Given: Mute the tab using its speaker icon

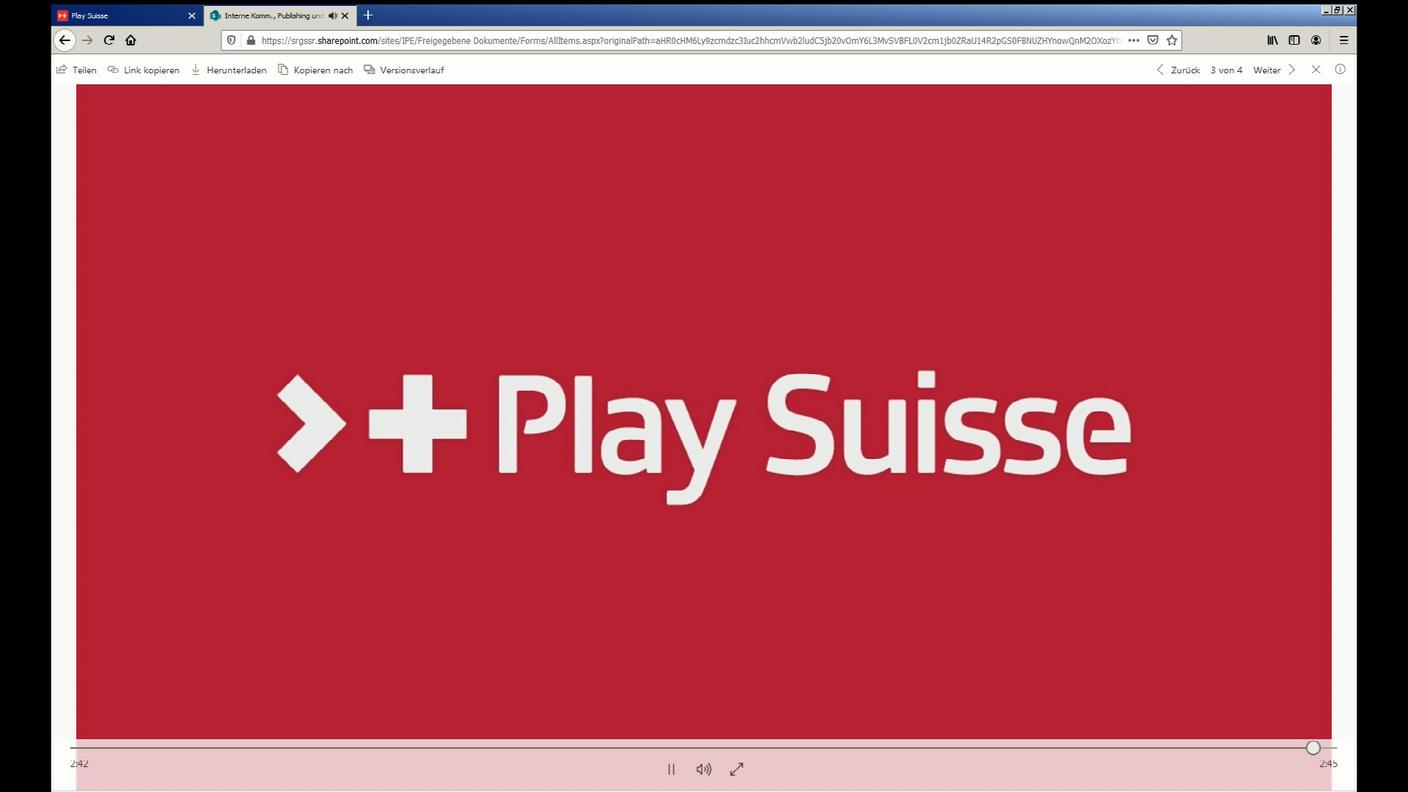Looking at the screenshot, I should pyautogui.click(x=332, y=15).
